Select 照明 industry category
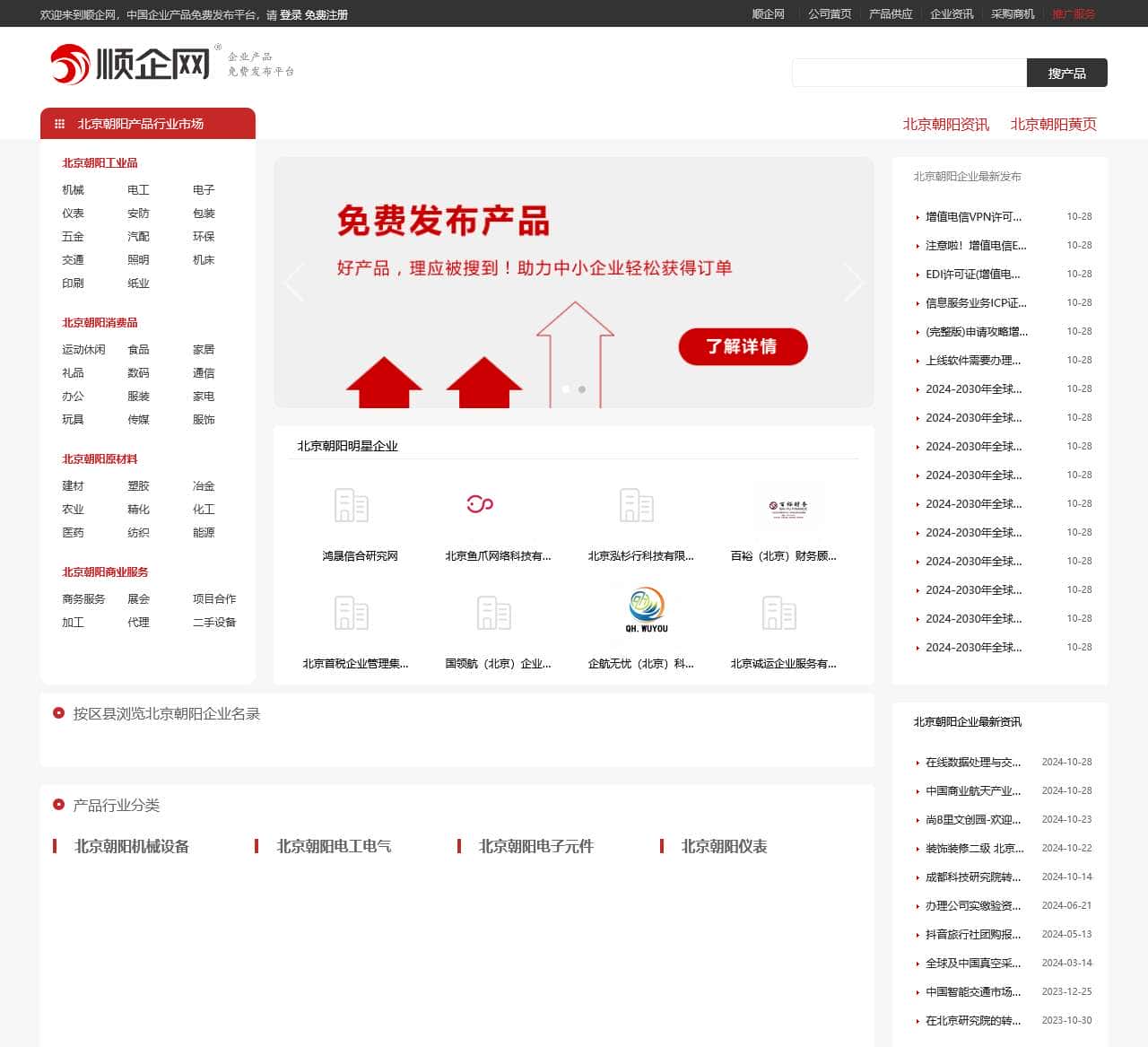 point(138,260)
